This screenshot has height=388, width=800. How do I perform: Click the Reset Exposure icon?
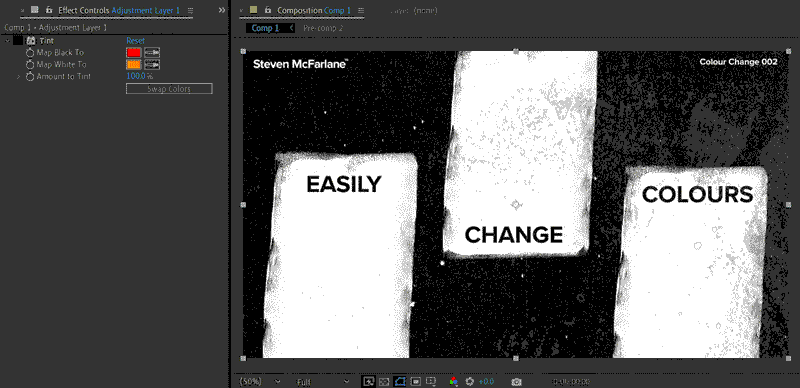pos(470,381)
